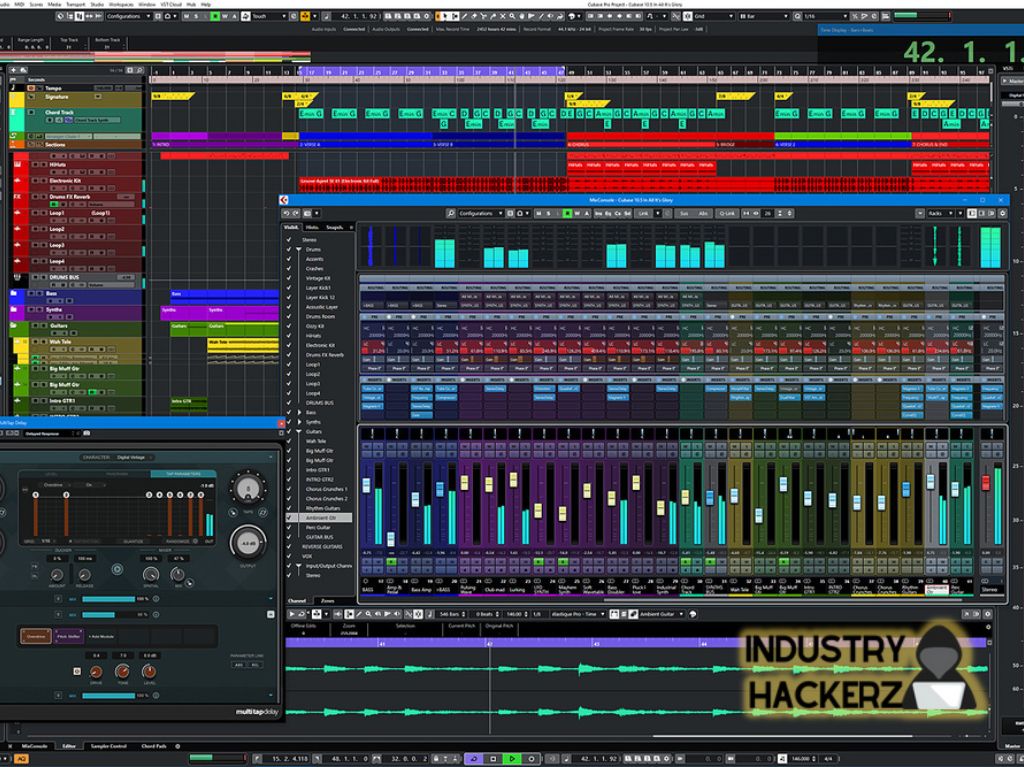Toggle visibility of the Electronic Kit channel

[289, 345]
